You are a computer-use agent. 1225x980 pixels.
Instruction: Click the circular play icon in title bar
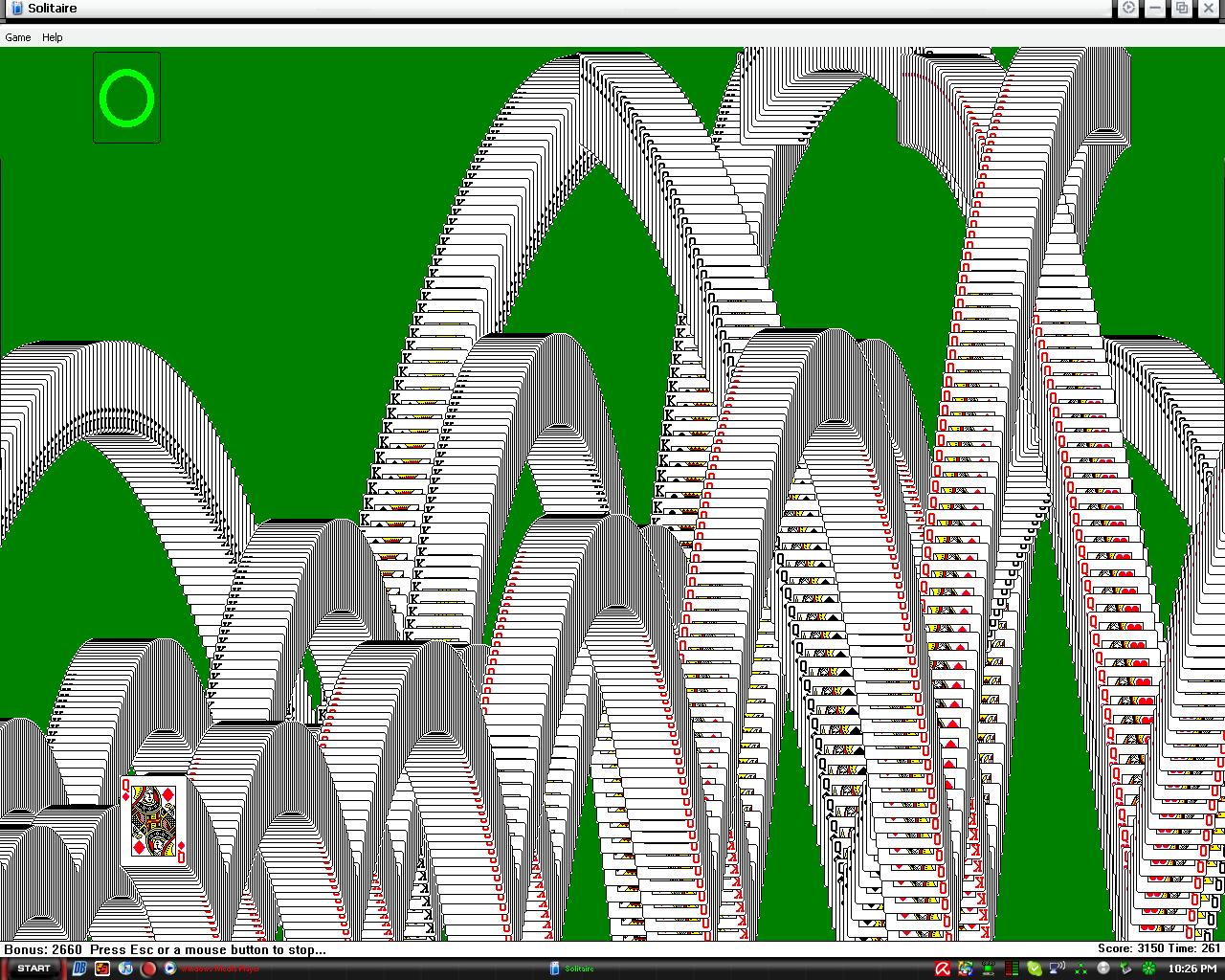[1129, 8]
